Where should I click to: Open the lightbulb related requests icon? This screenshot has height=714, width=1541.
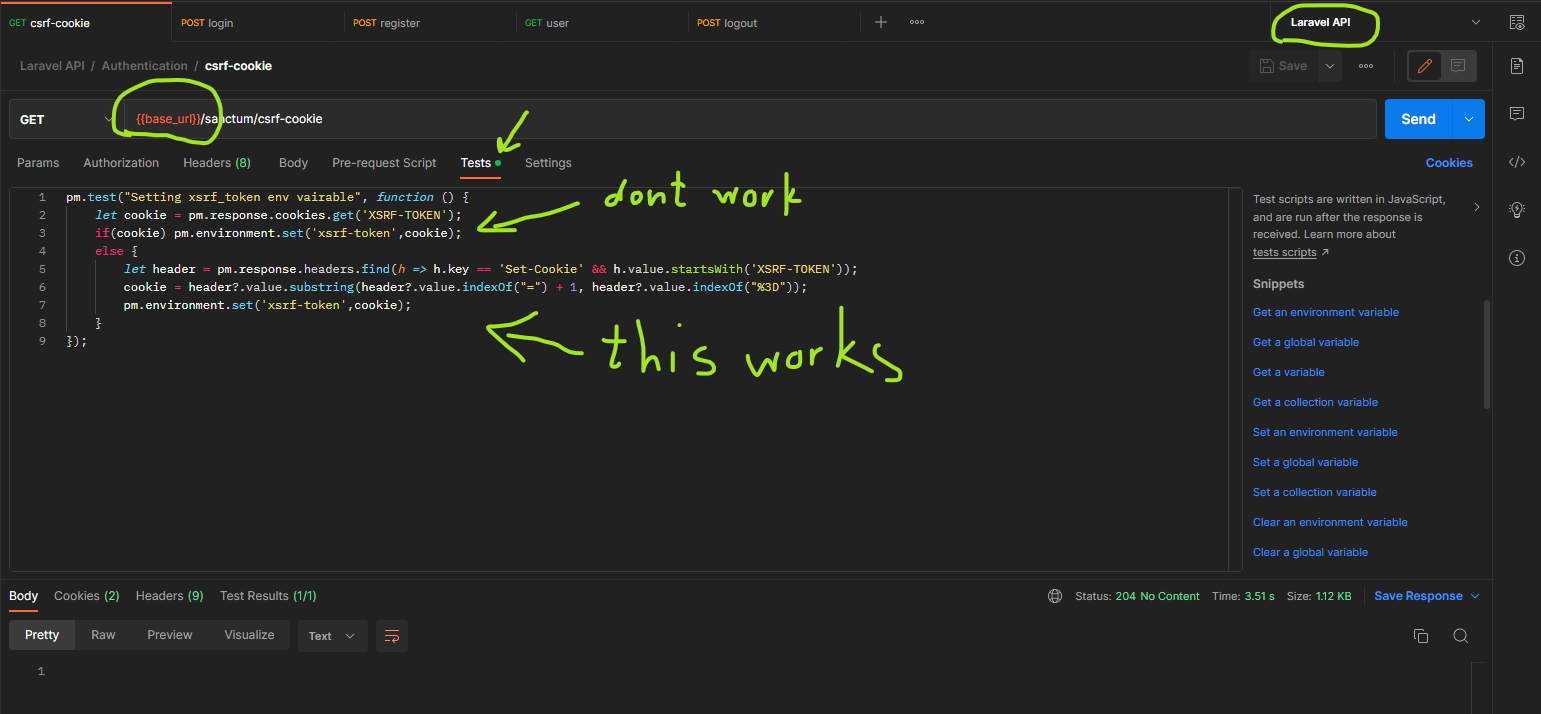point(1517,210)
